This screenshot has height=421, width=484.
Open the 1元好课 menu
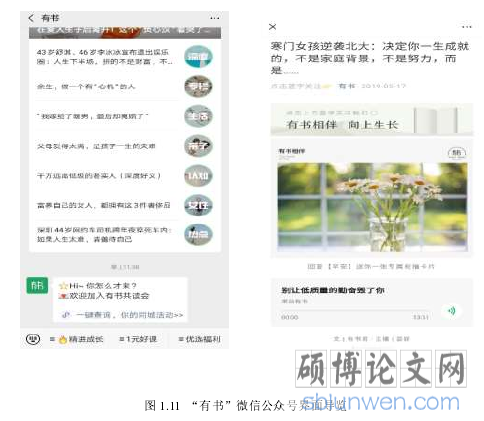pos(138,339)
